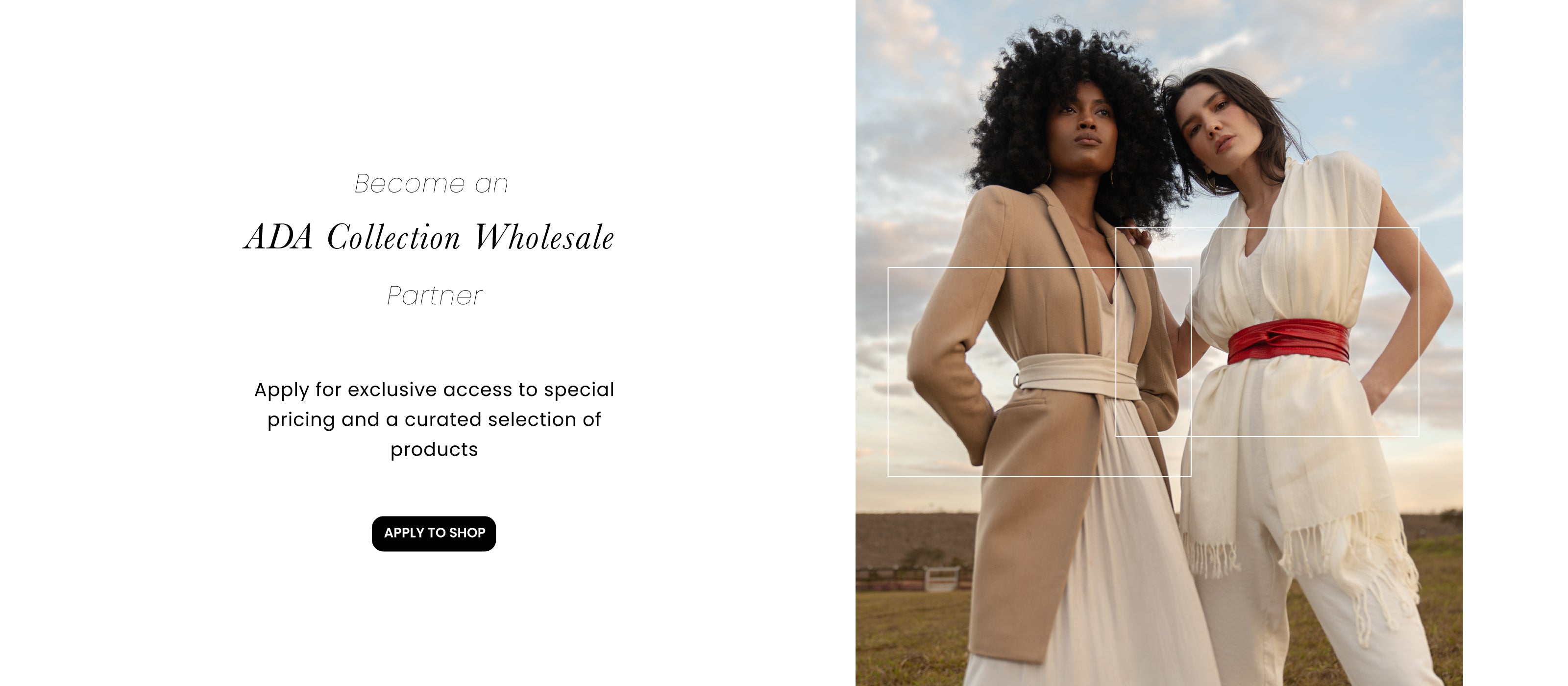Click the exclusive access description paragraph
Viewport: 1568px width, 686px height.
pyautogui.click(x=434, y=419)
